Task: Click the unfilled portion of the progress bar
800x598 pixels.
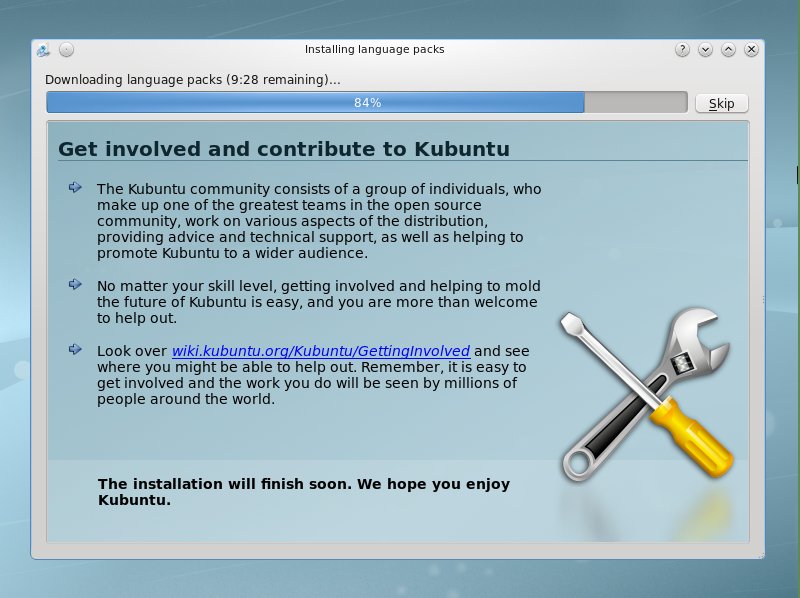Action: 640,101
